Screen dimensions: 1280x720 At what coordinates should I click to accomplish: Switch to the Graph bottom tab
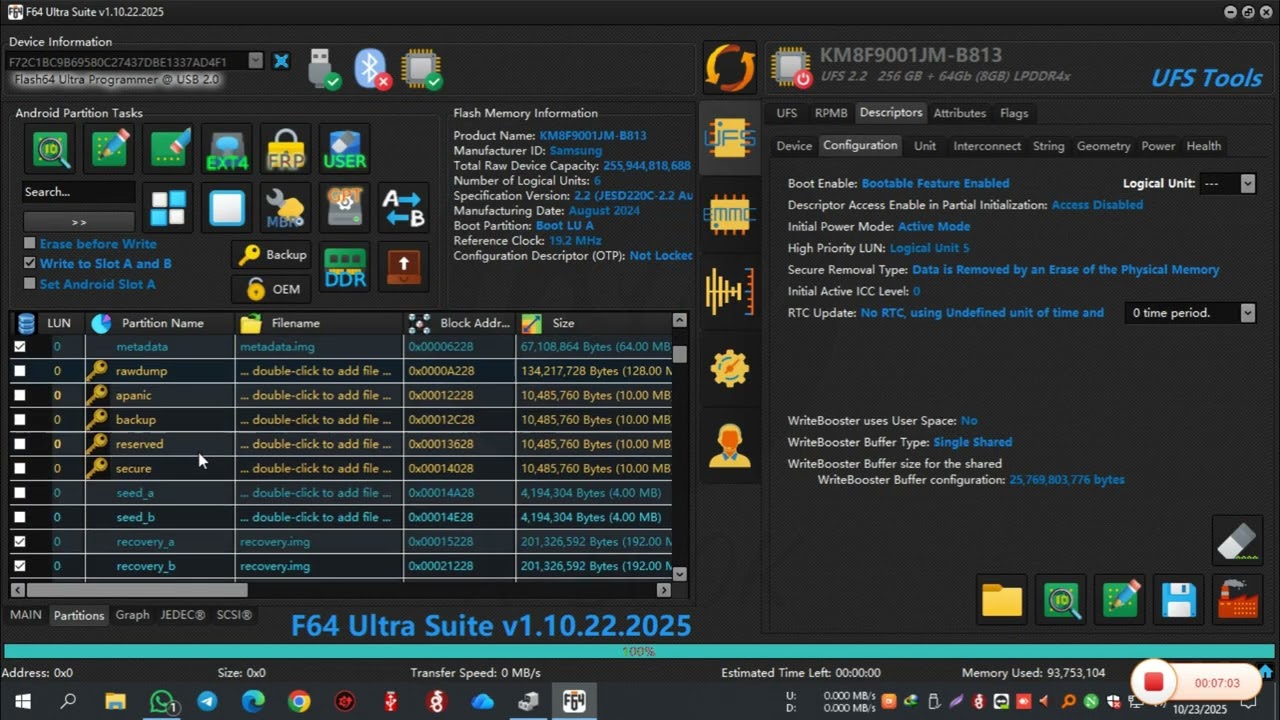coord(132,615)
